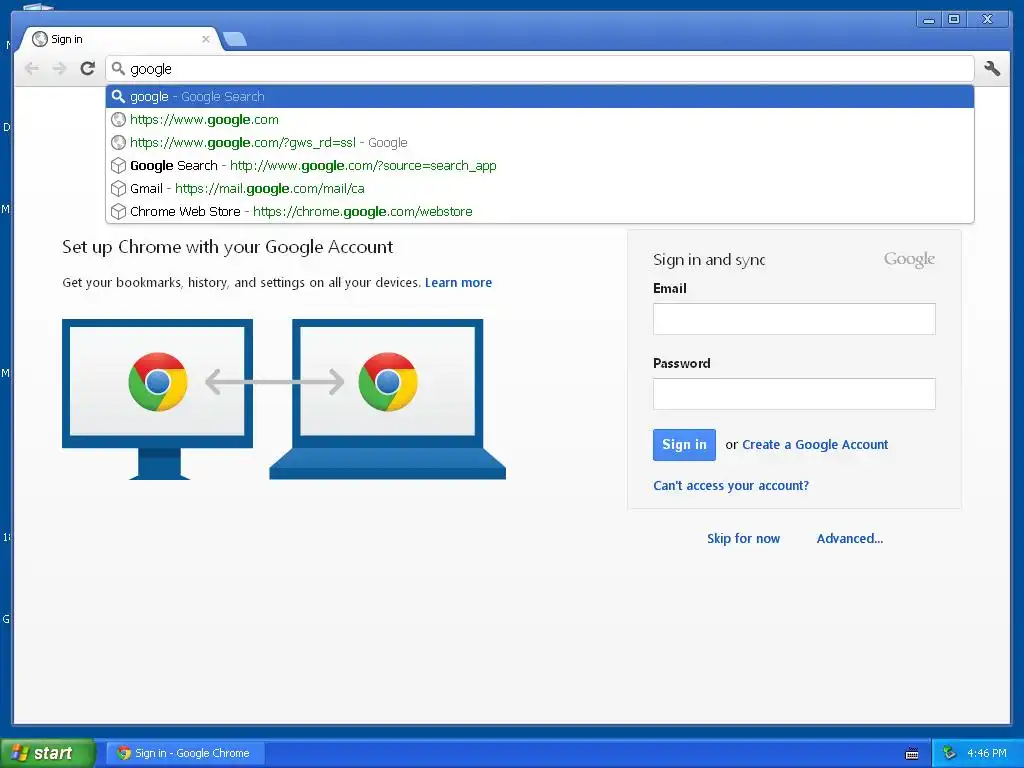The height and width of the screenshot is (768, 1024).
Task: Click the desktop monitor Chrome logo illustration
Action: point(158,382)
